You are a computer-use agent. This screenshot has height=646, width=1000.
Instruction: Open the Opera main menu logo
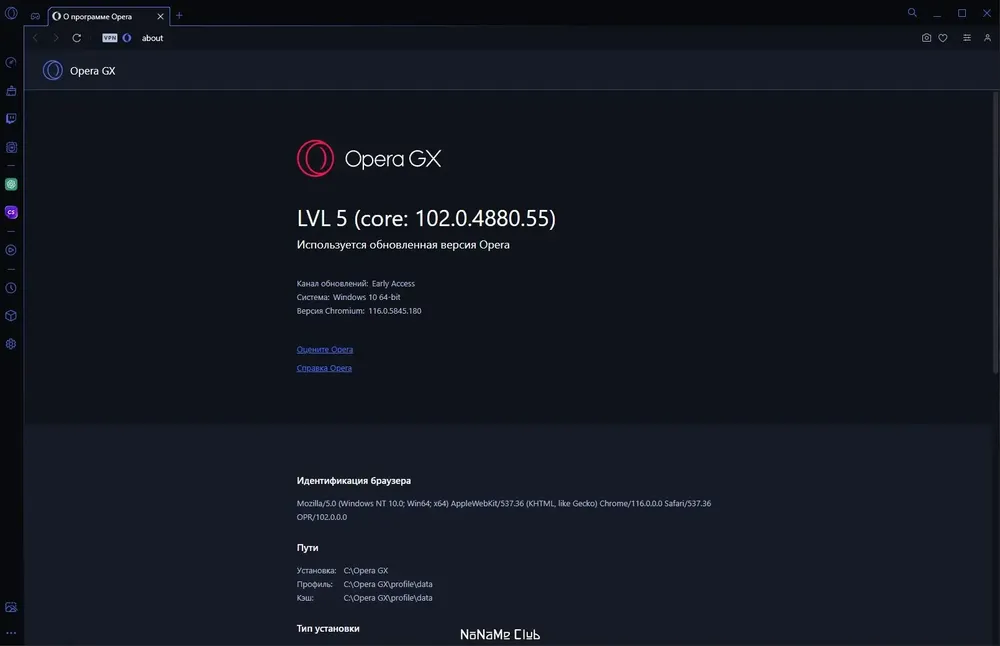(11, 13)
